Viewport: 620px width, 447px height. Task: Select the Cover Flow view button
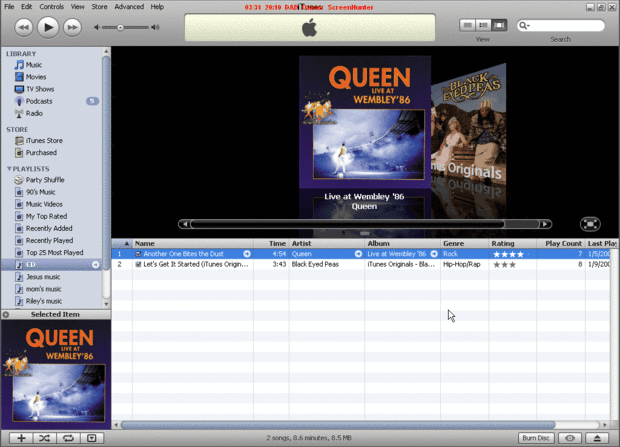(499, 25)
